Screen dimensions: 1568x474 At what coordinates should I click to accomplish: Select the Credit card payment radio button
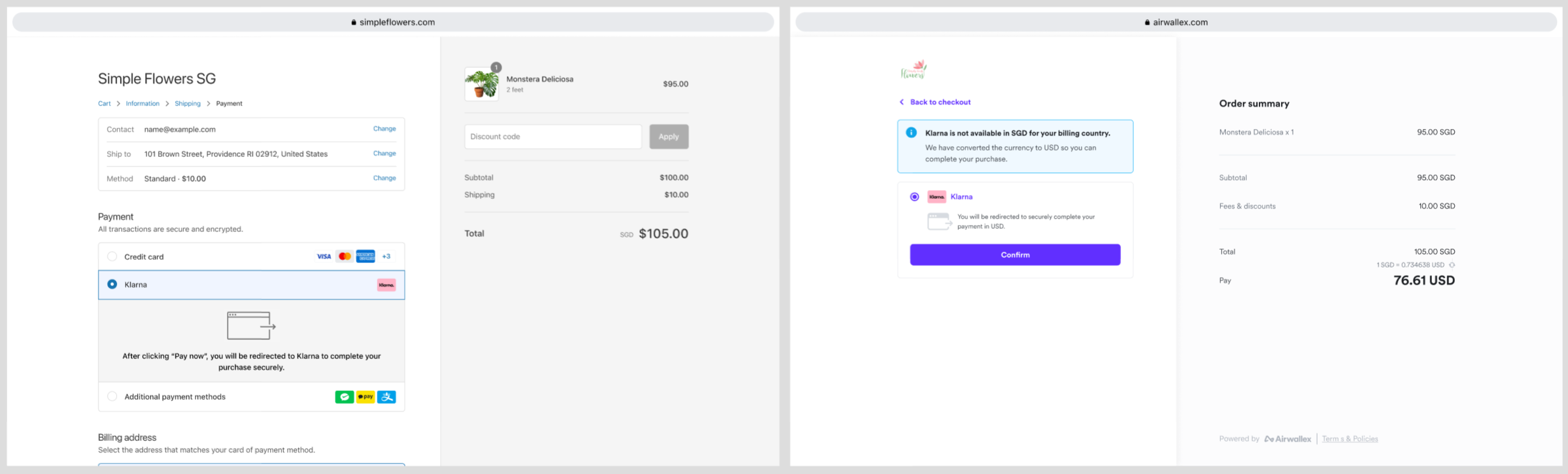coord(112,256)
